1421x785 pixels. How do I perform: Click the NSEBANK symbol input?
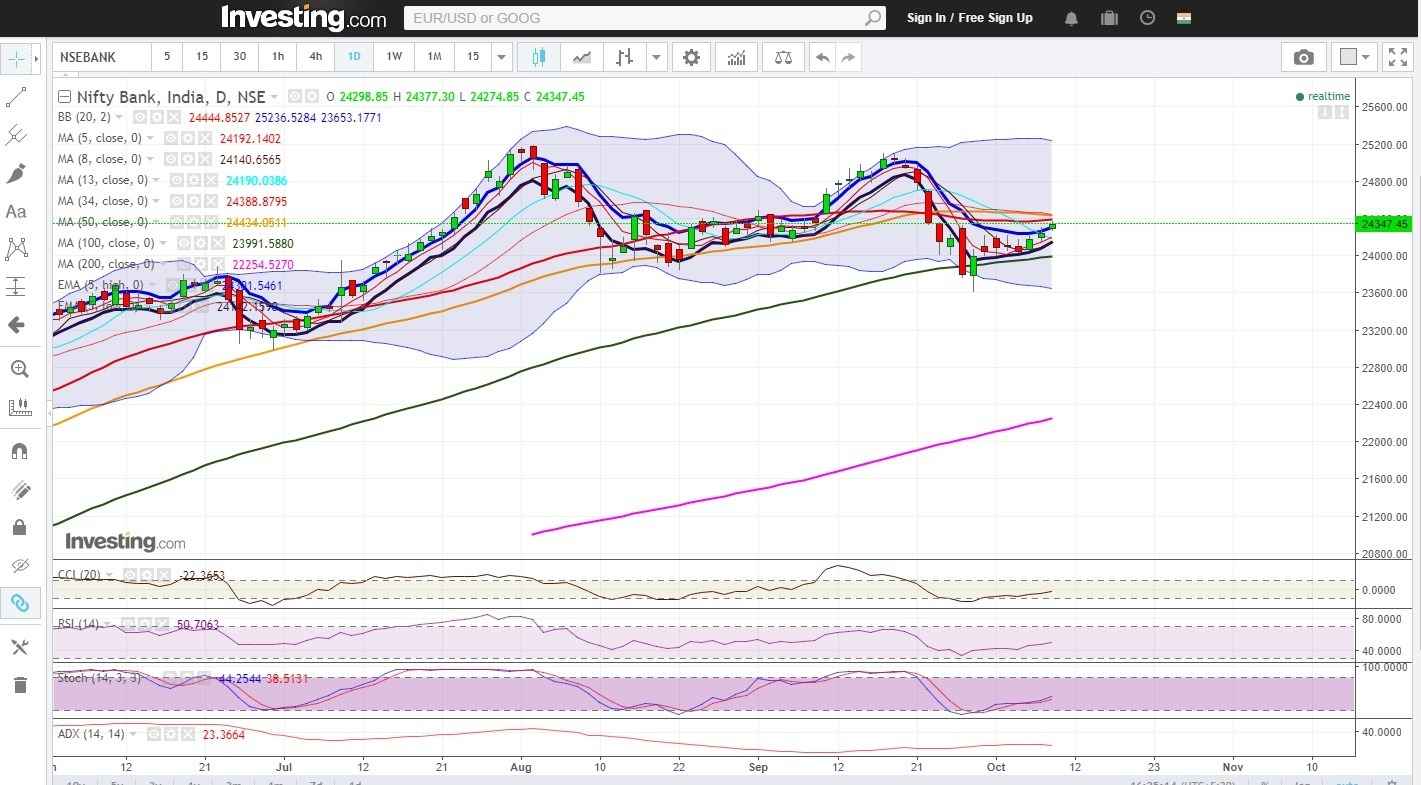100,57
